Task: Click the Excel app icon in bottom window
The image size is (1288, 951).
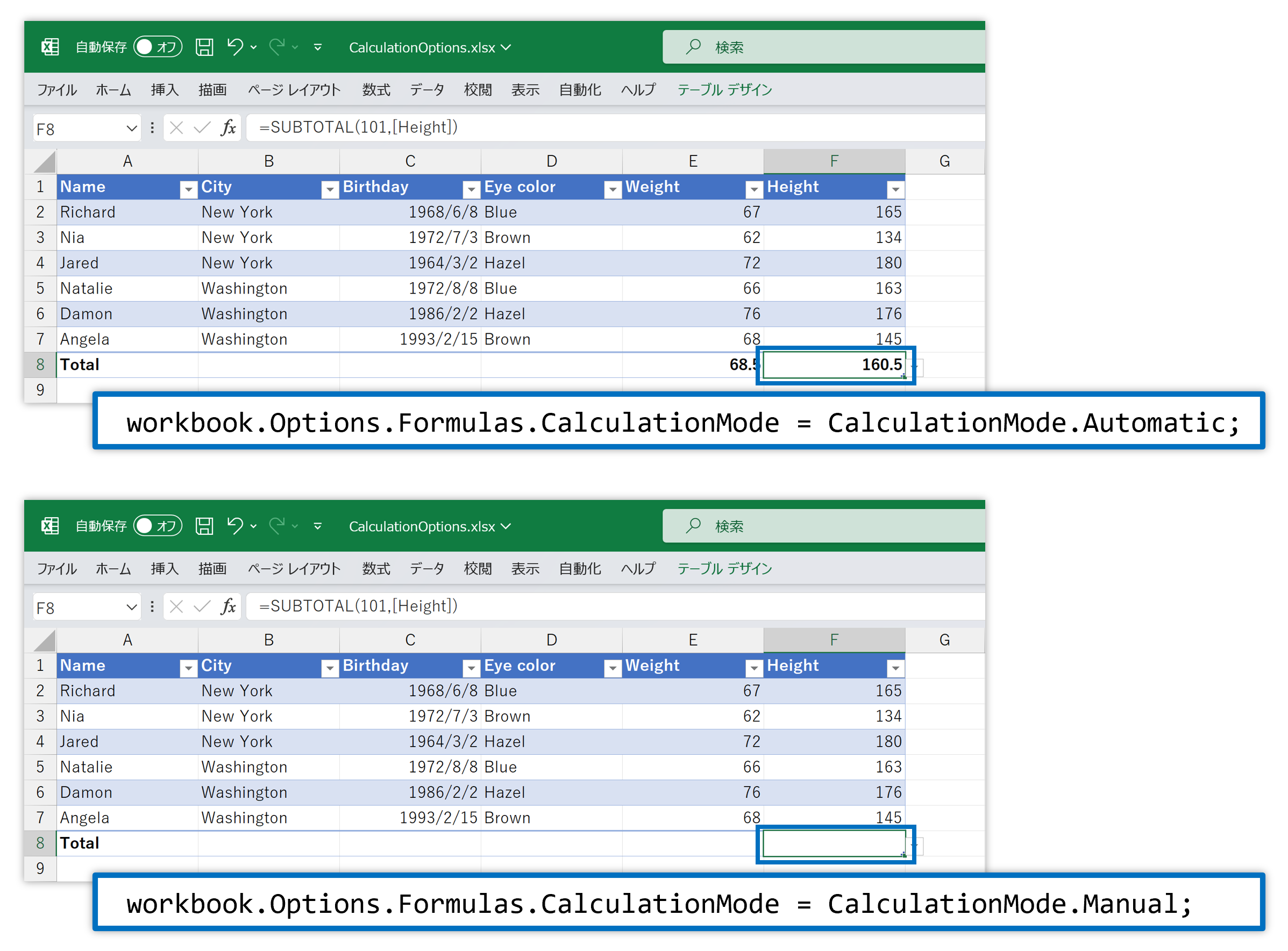Action: click(50, 526)
